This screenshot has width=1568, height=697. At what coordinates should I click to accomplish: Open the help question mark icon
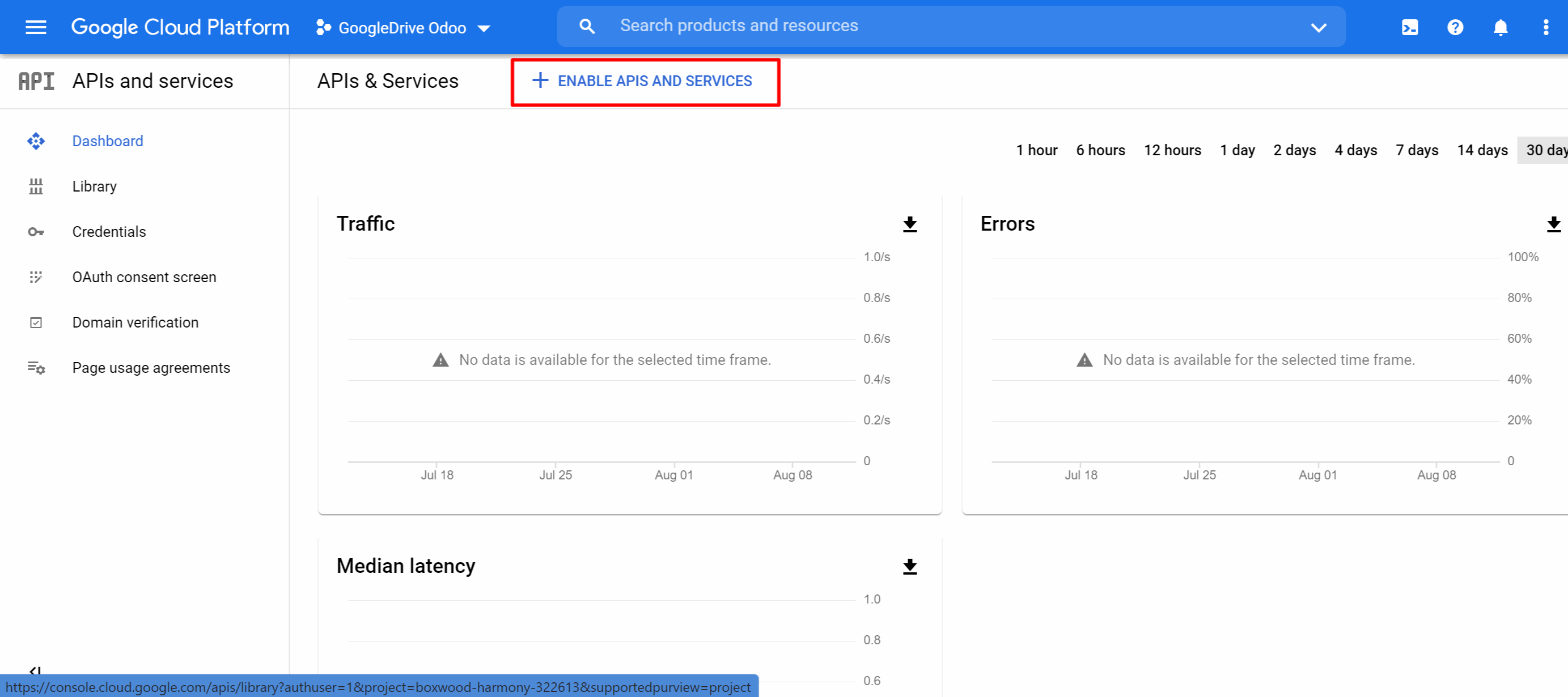pyautogui.click(x=1455, y=27)
